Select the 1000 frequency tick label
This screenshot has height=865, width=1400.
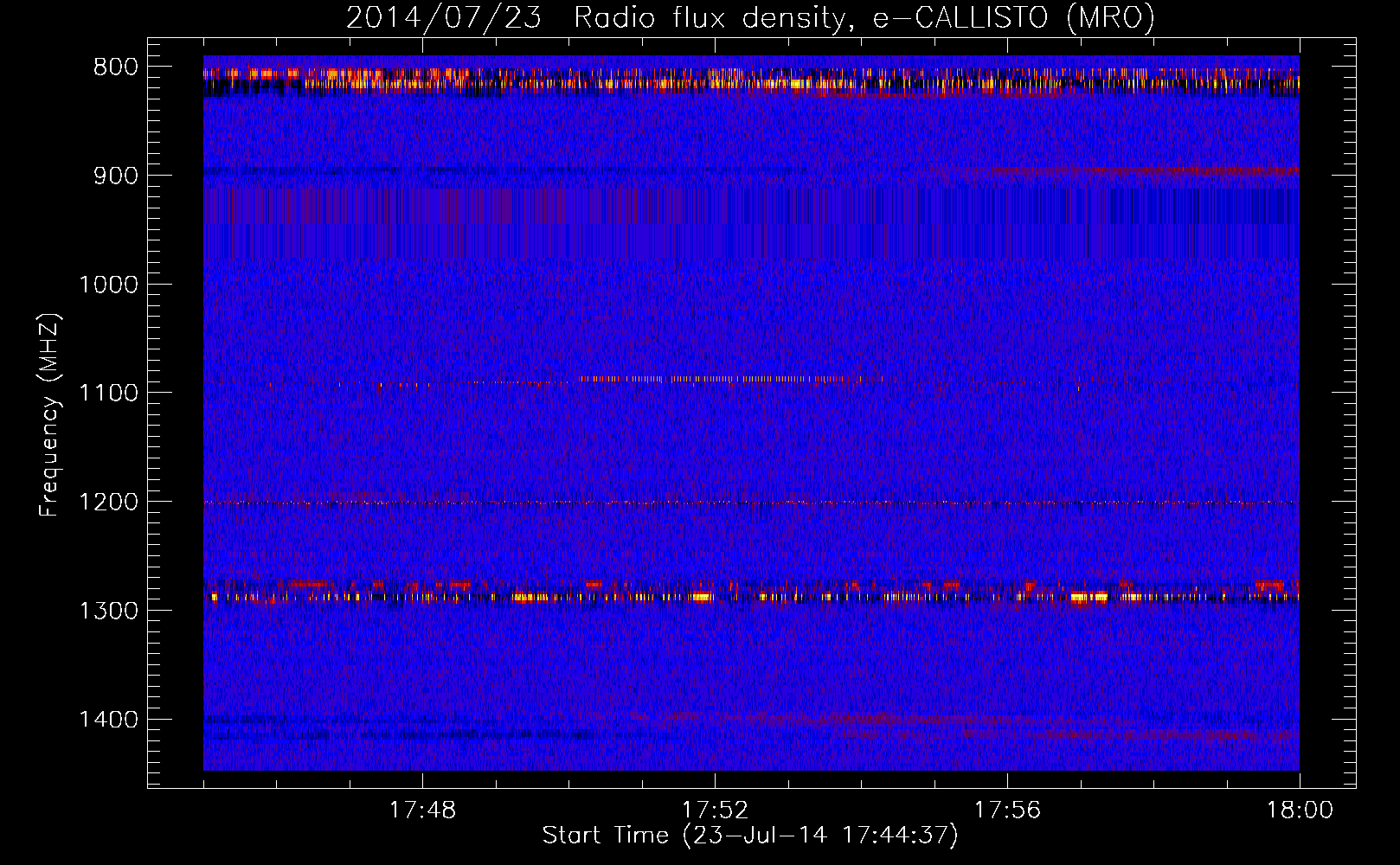108,285
